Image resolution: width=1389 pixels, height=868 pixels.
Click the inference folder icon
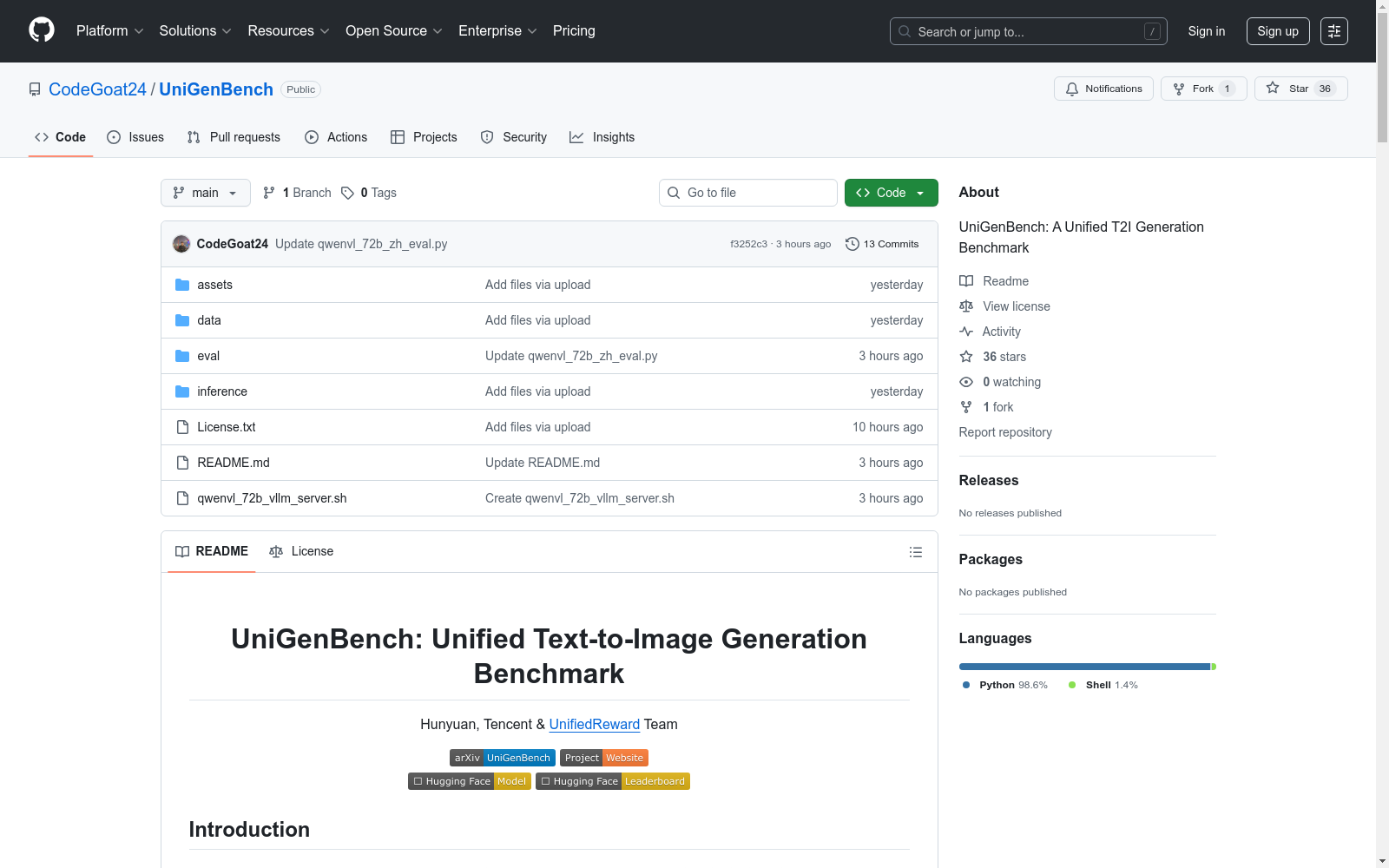tap(182, 391)
